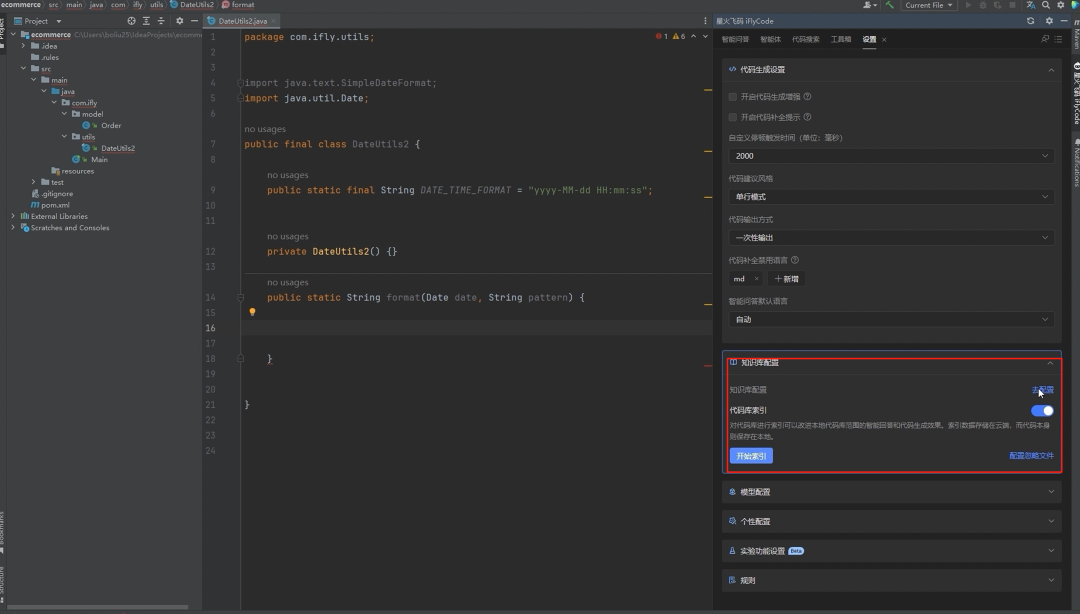The image size is (1080, 614).
Task: Enable 开启代码生成增强 checkbox
Action: point(733,97)
